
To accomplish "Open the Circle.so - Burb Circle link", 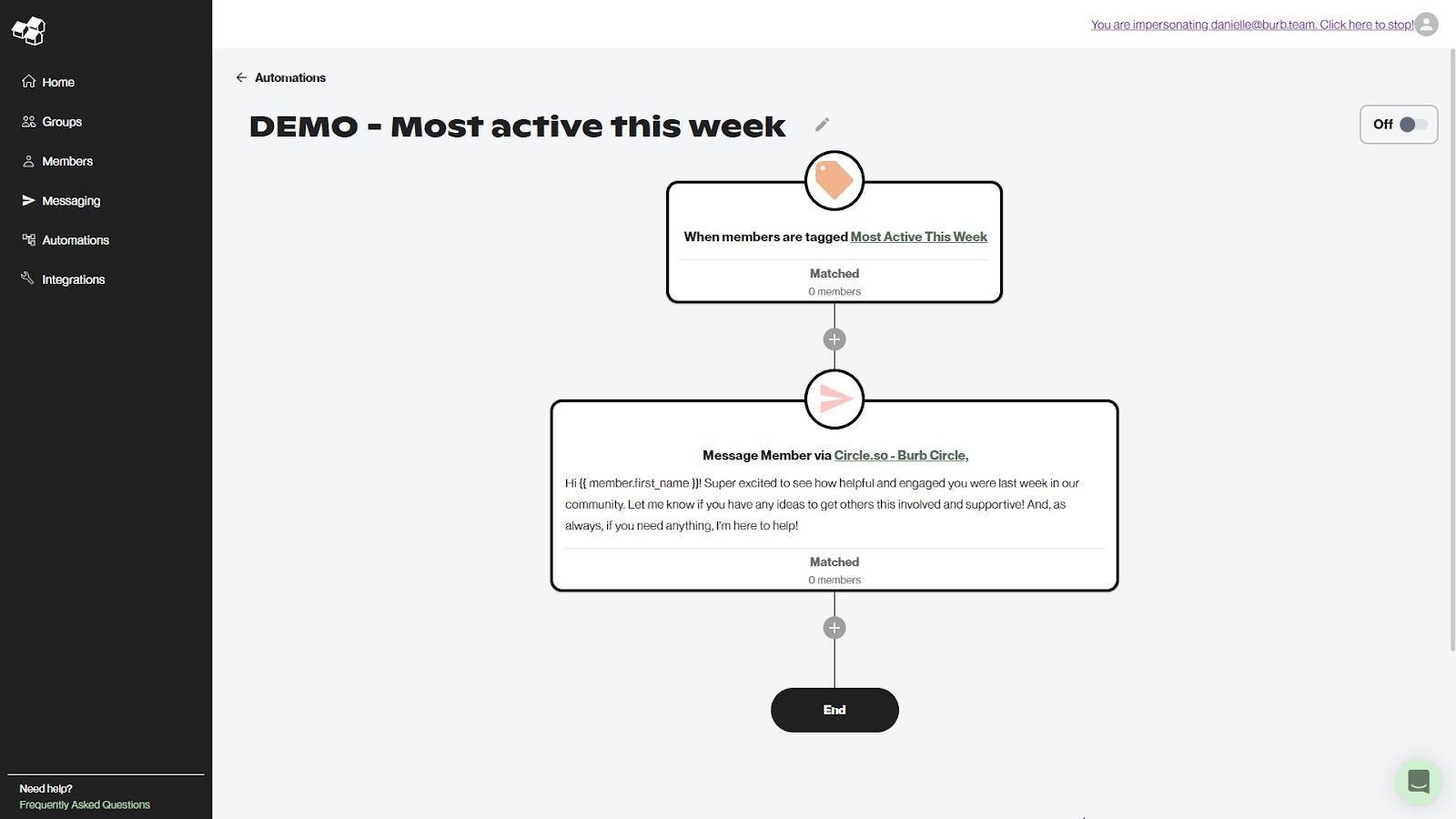I will coord(901,455).
